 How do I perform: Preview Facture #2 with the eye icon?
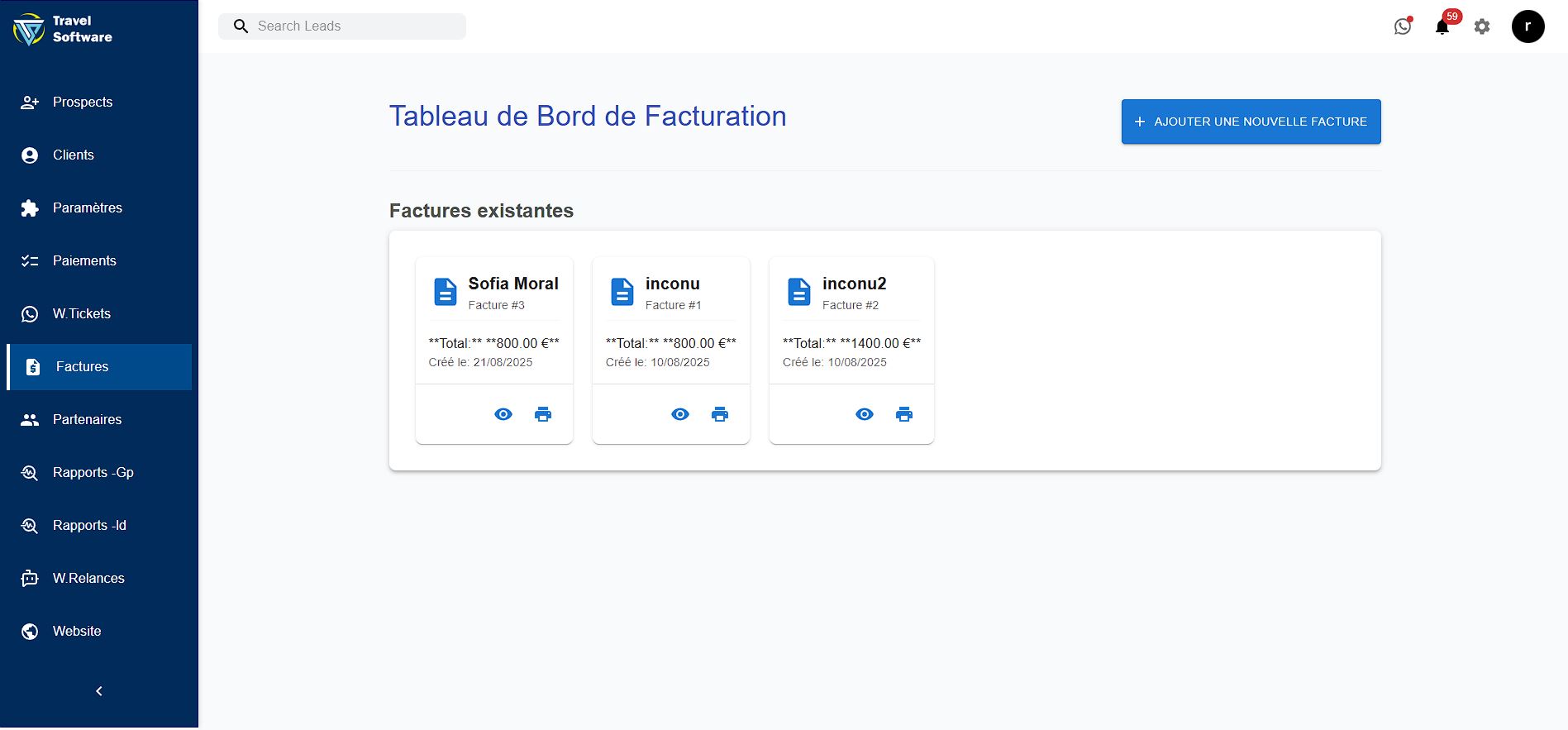click(x=864, y=413)
